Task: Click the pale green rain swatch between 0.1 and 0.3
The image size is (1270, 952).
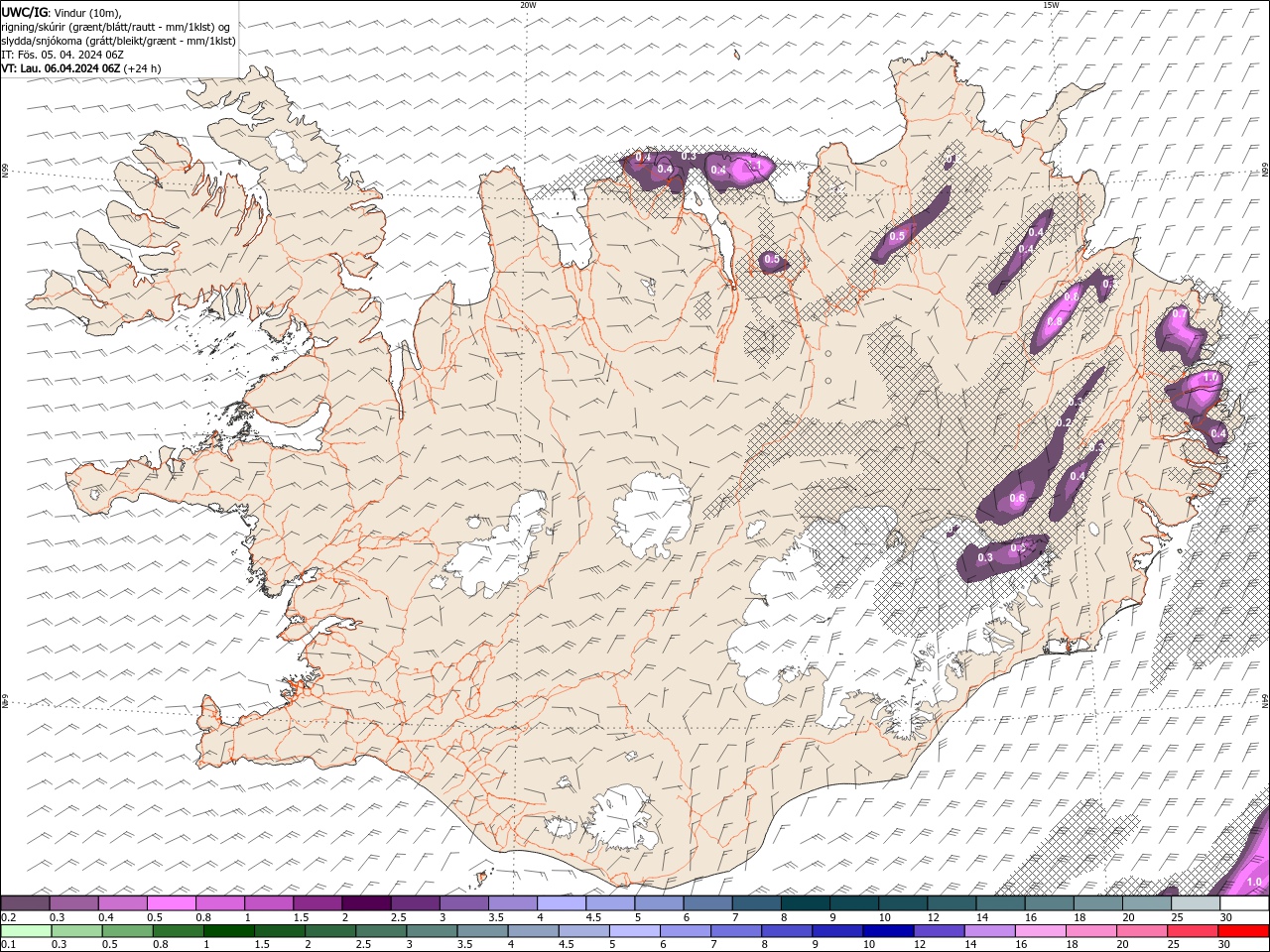Action: 26,931
